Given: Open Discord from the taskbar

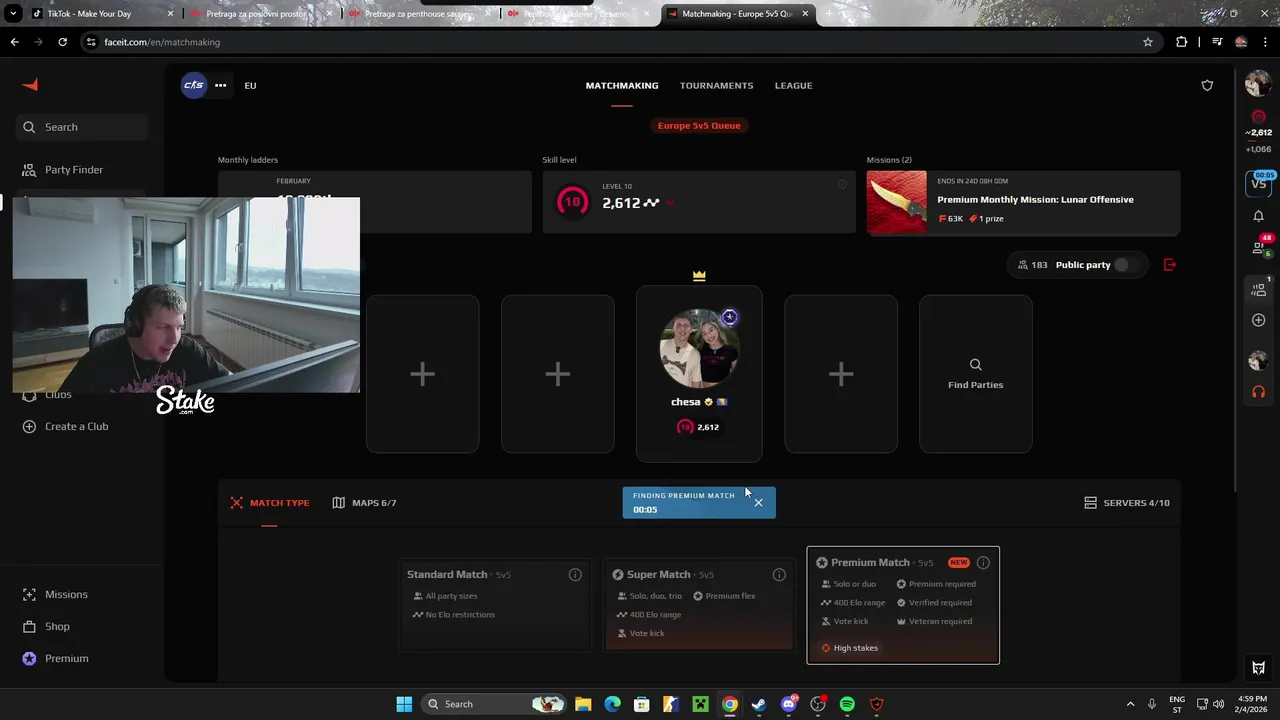Looking at the screenshot, I should tap(789, 704).
